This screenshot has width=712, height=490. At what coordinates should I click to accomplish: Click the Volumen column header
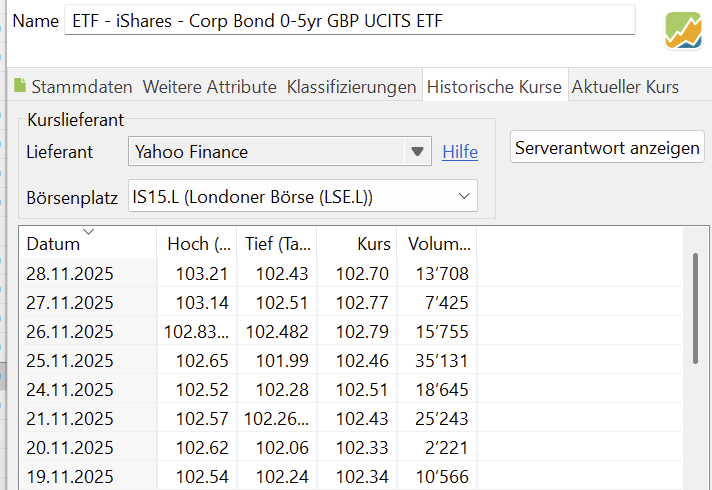tap(437, 244)
